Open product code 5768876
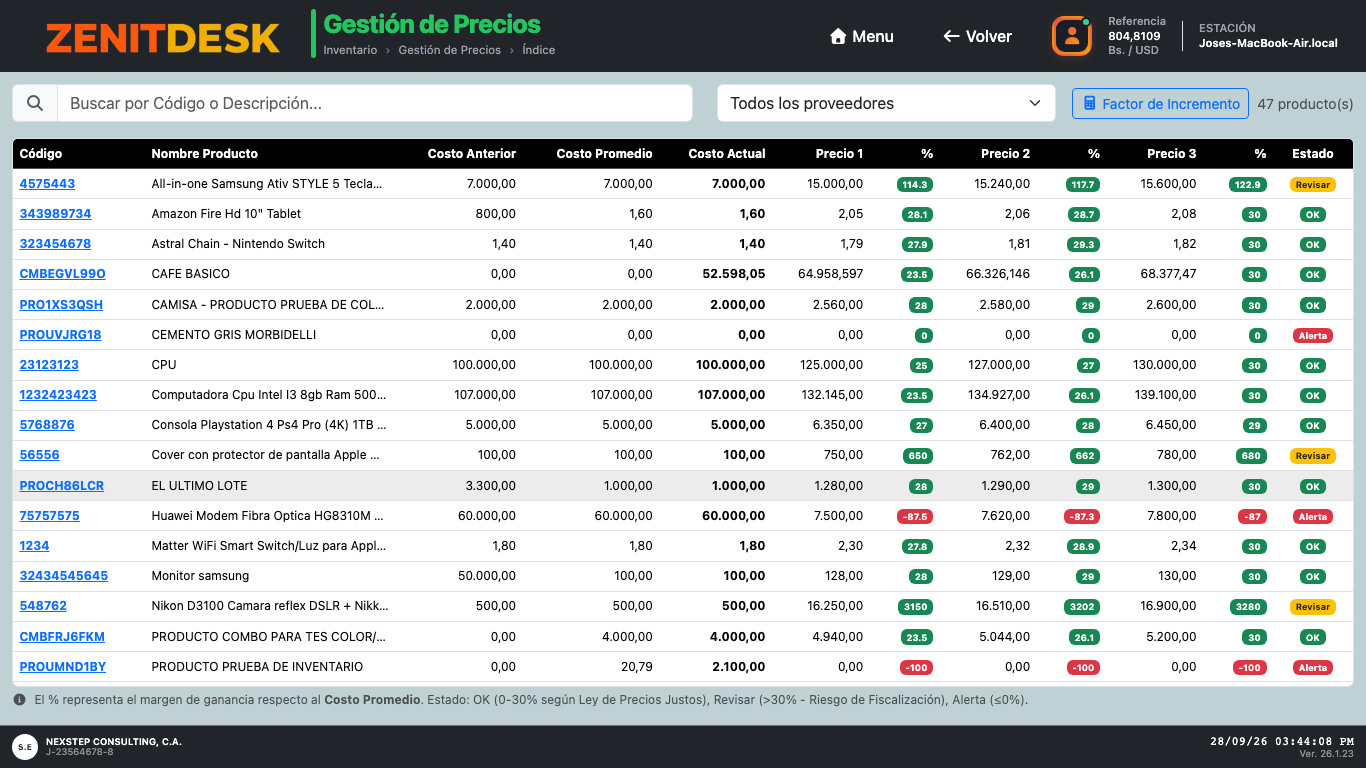 click(x=47, y=425)
